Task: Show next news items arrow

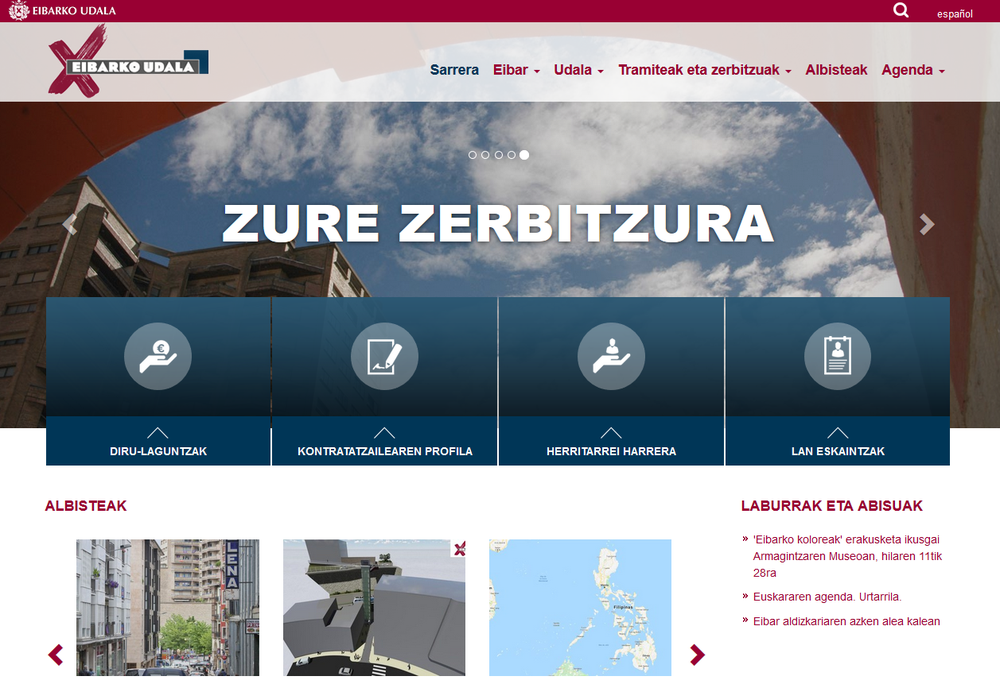Action: tap(697, 655)
